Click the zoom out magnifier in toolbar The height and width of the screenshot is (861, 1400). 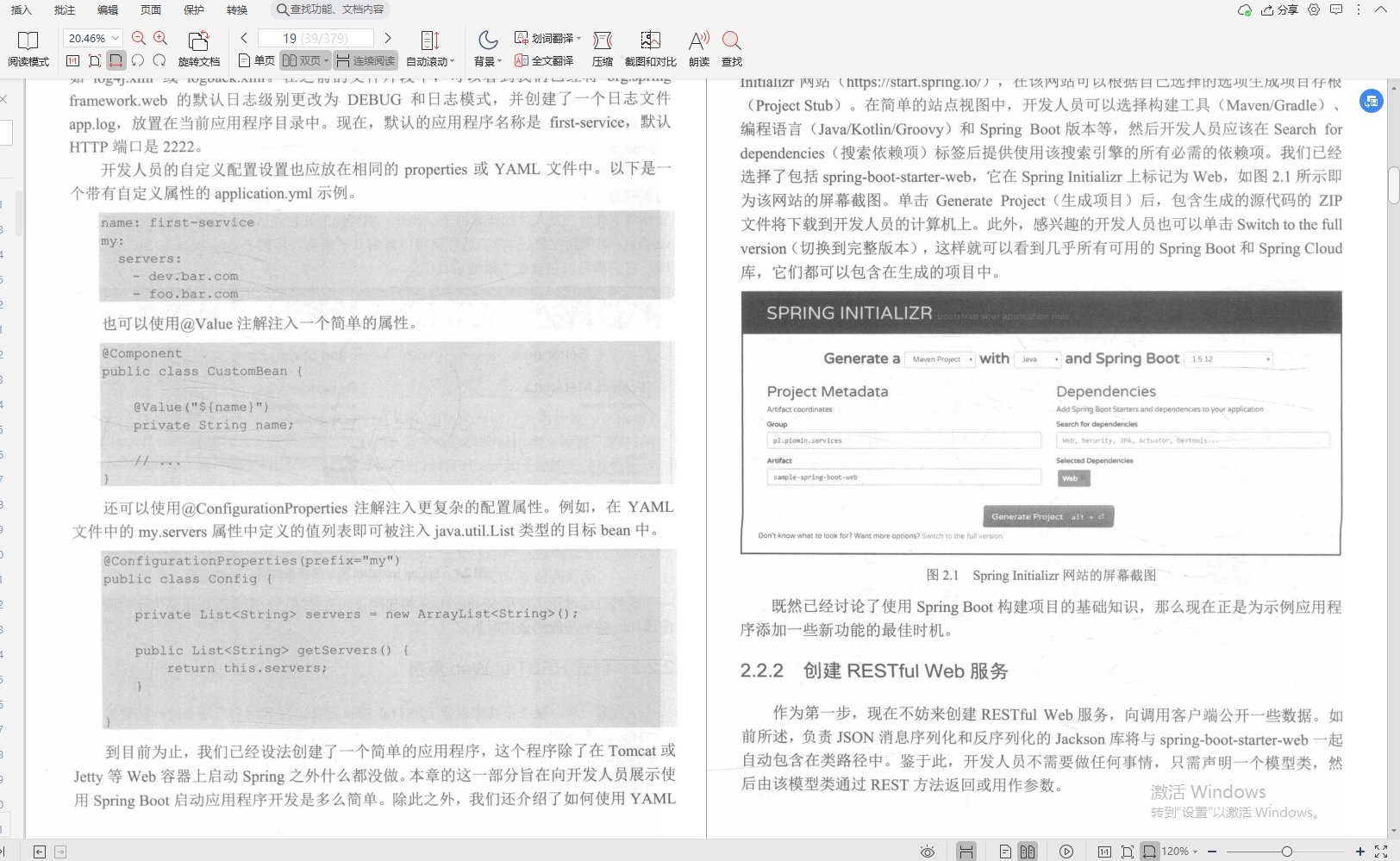(139, 38)
